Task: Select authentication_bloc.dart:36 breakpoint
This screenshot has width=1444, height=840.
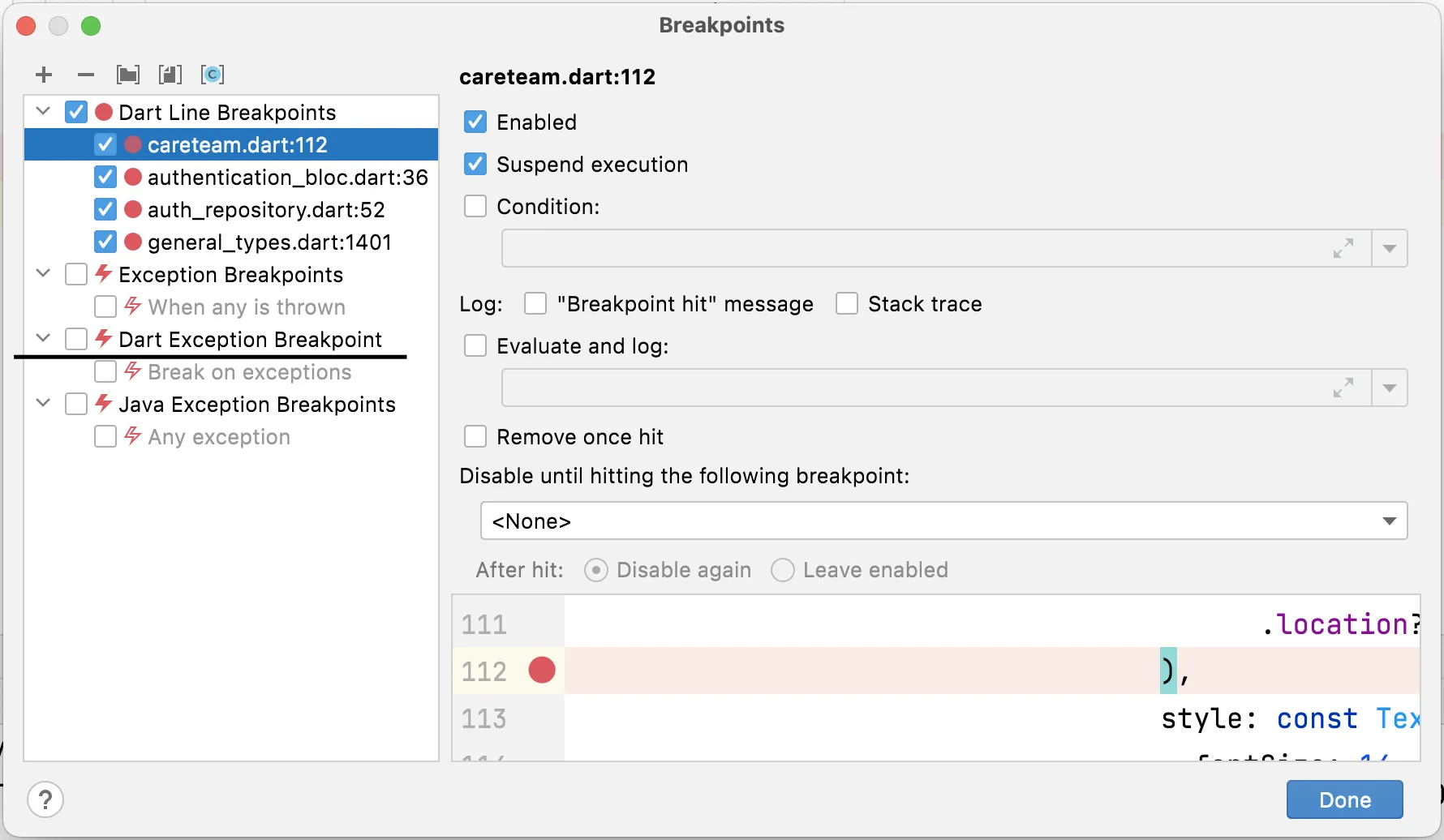Action: [x=287, y=178]
